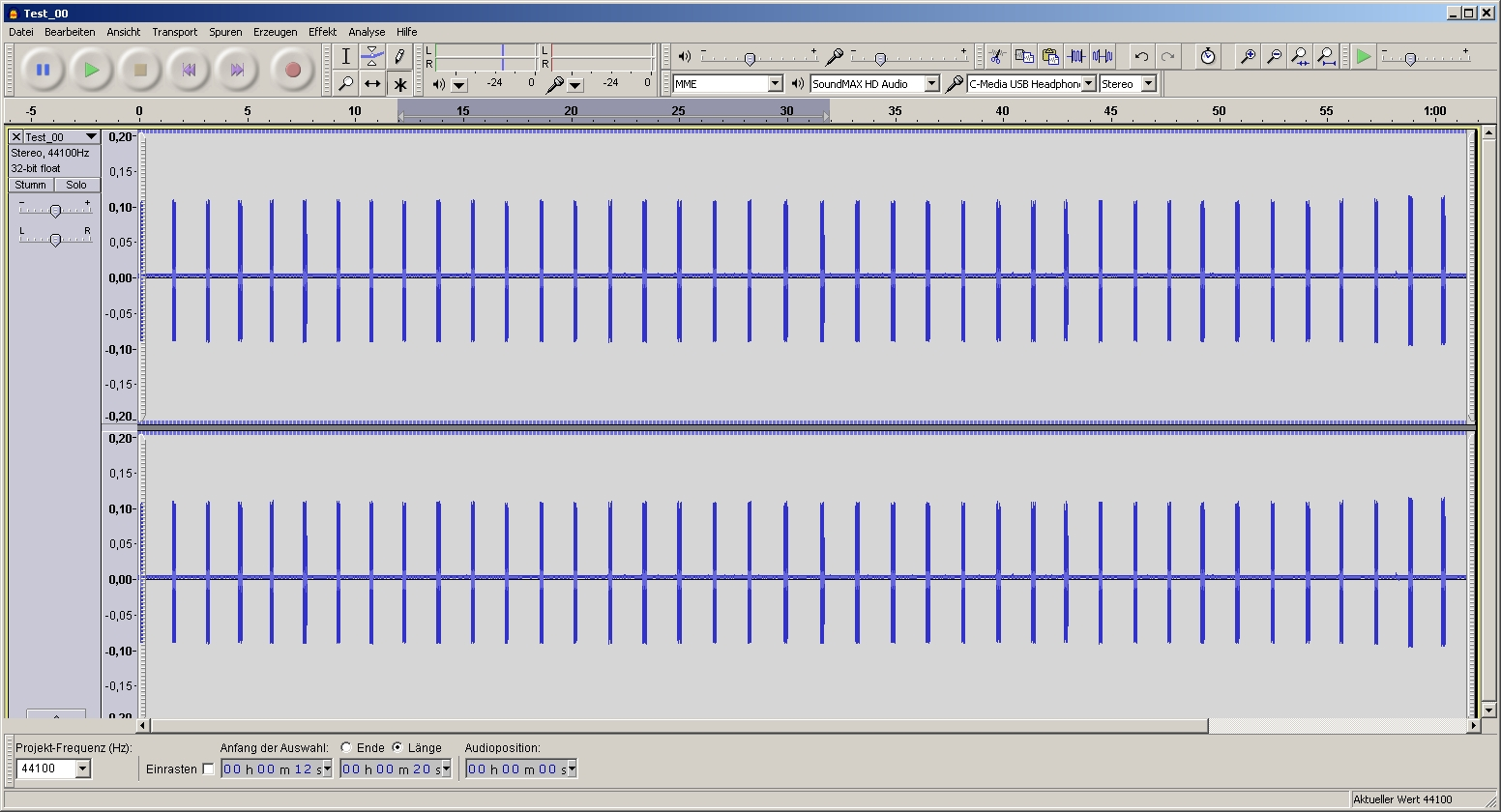Open the Analyse menu

(x=367, y=32)
